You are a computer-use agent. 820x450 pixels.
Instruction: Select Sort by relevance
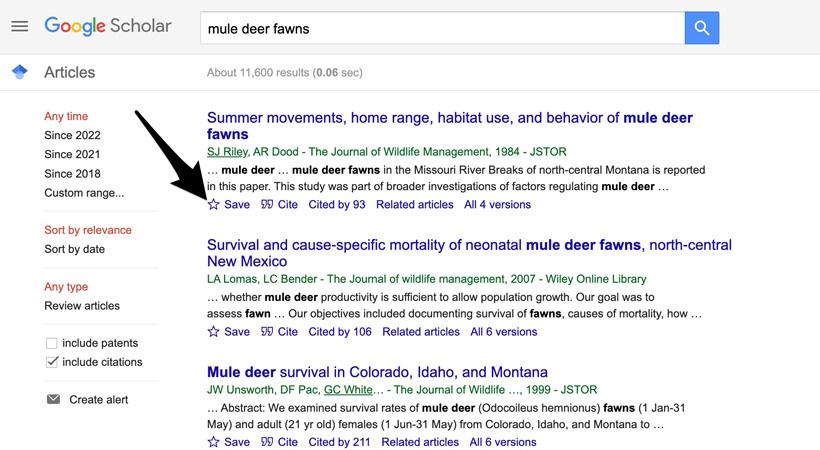pyautogui.click(x=88, y=230)
